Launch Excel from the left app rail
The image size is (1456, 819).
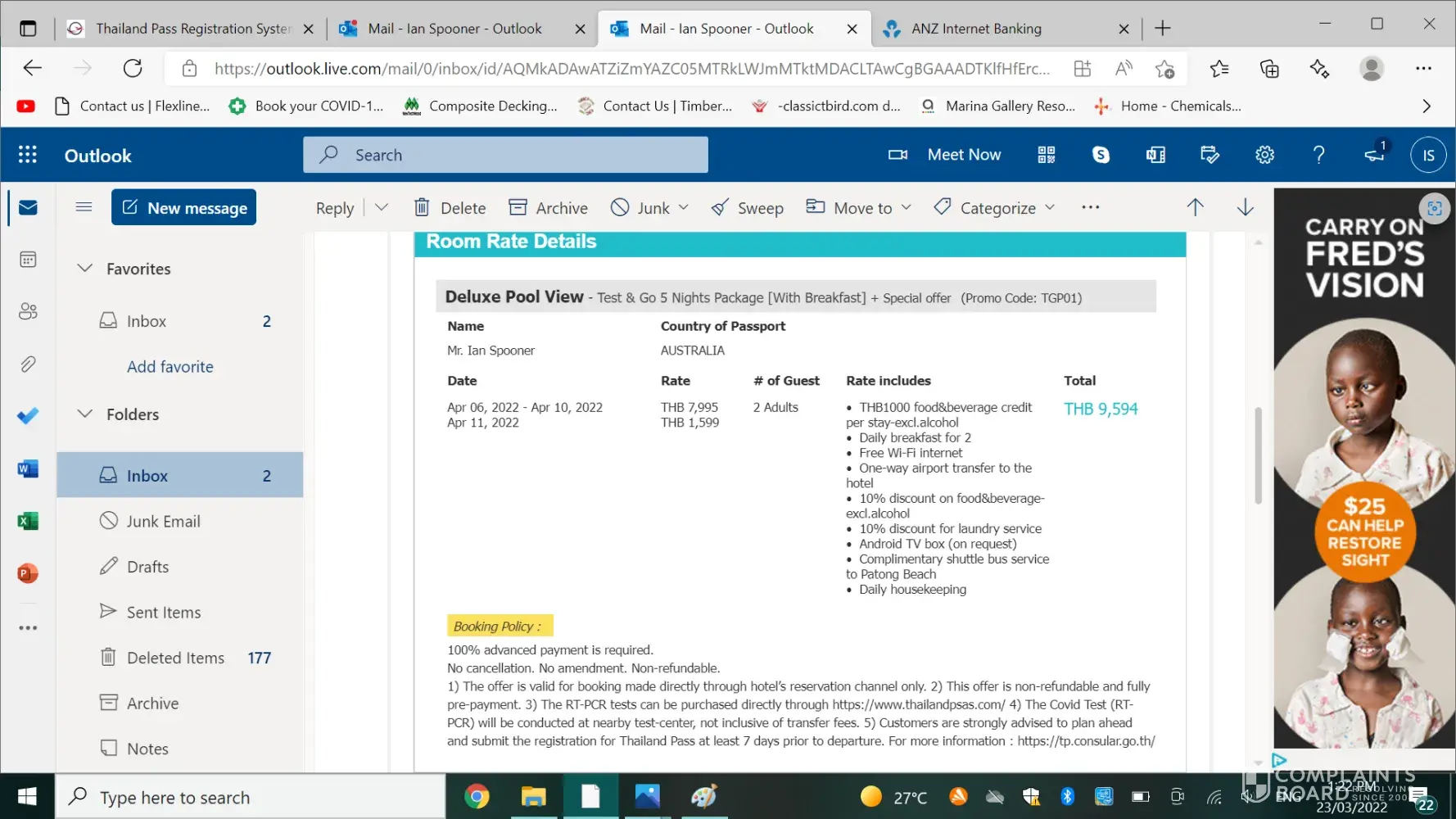tap(28, 521)
